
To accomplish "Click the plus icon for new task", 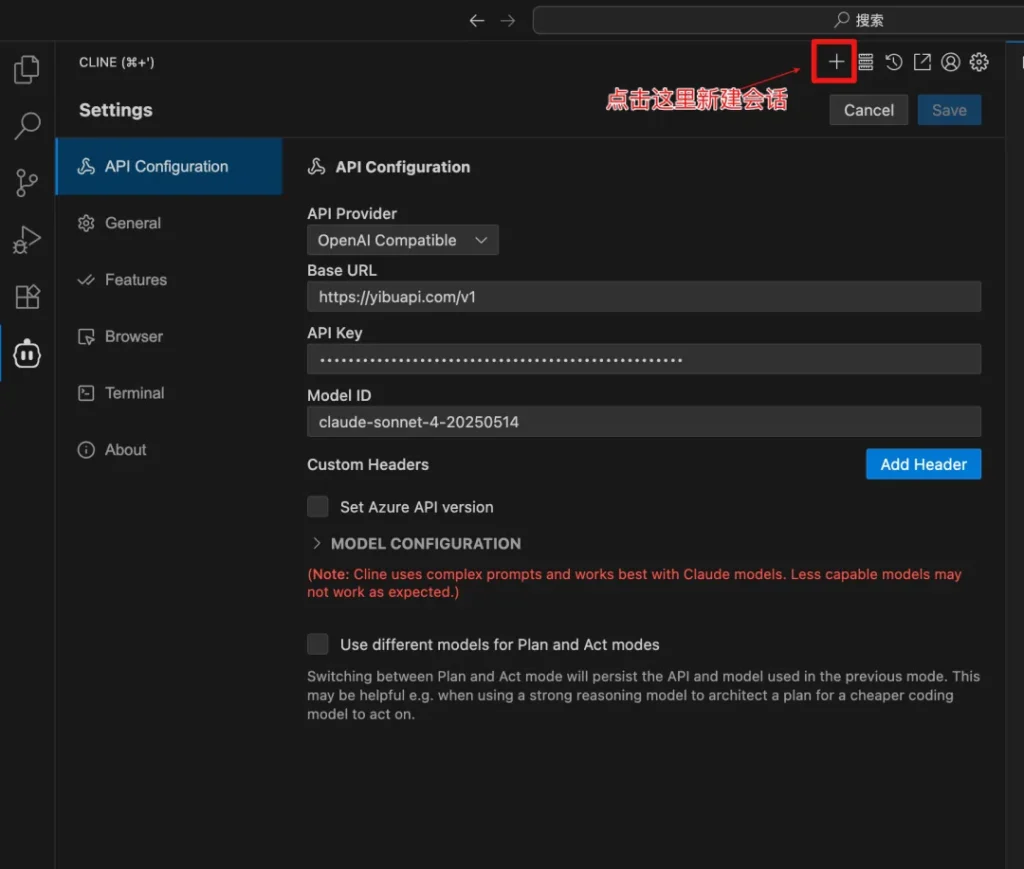I will [x=836, y=62].
